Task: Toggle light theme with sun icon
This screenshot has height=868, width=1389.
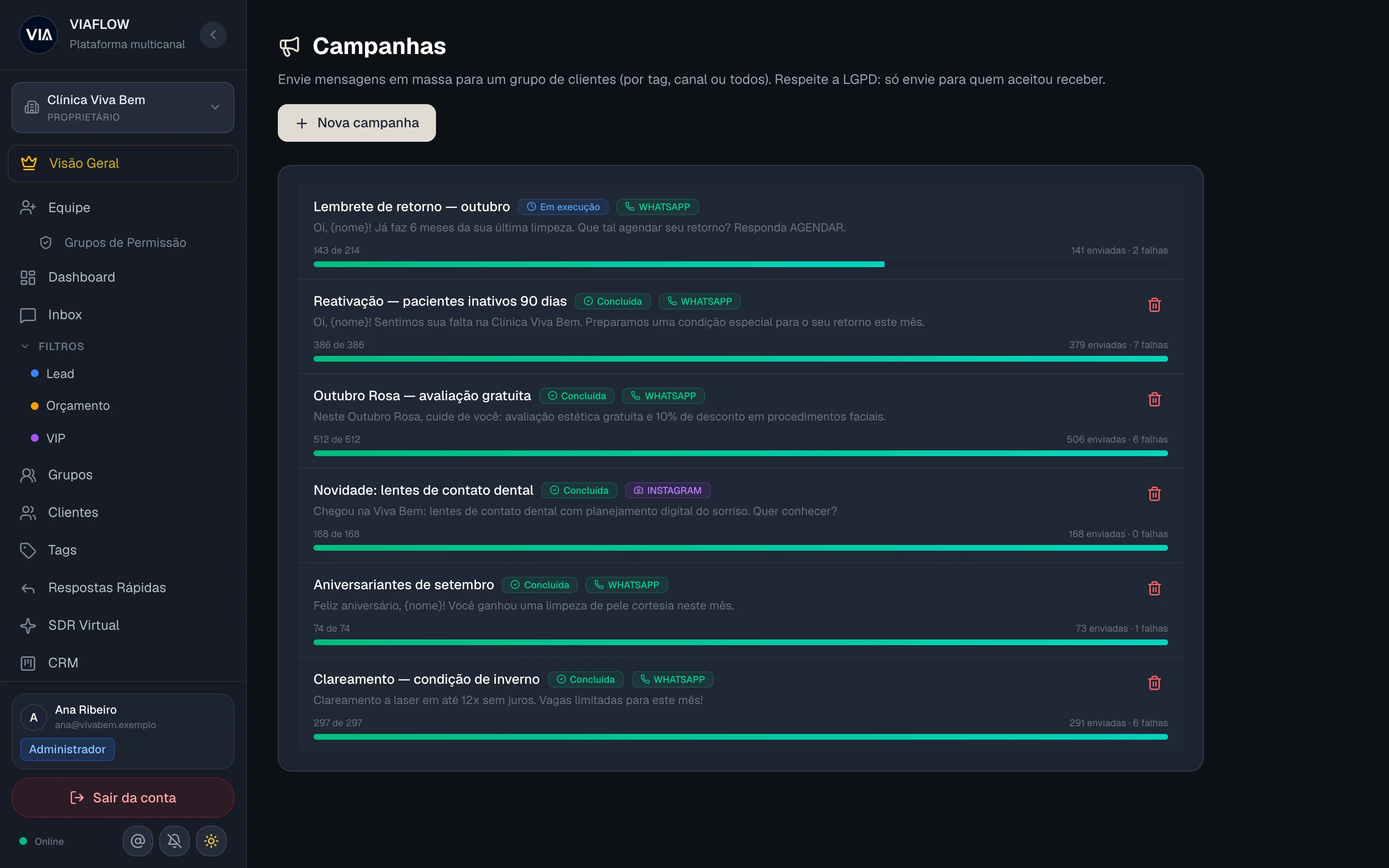Action: pos(211,841)
